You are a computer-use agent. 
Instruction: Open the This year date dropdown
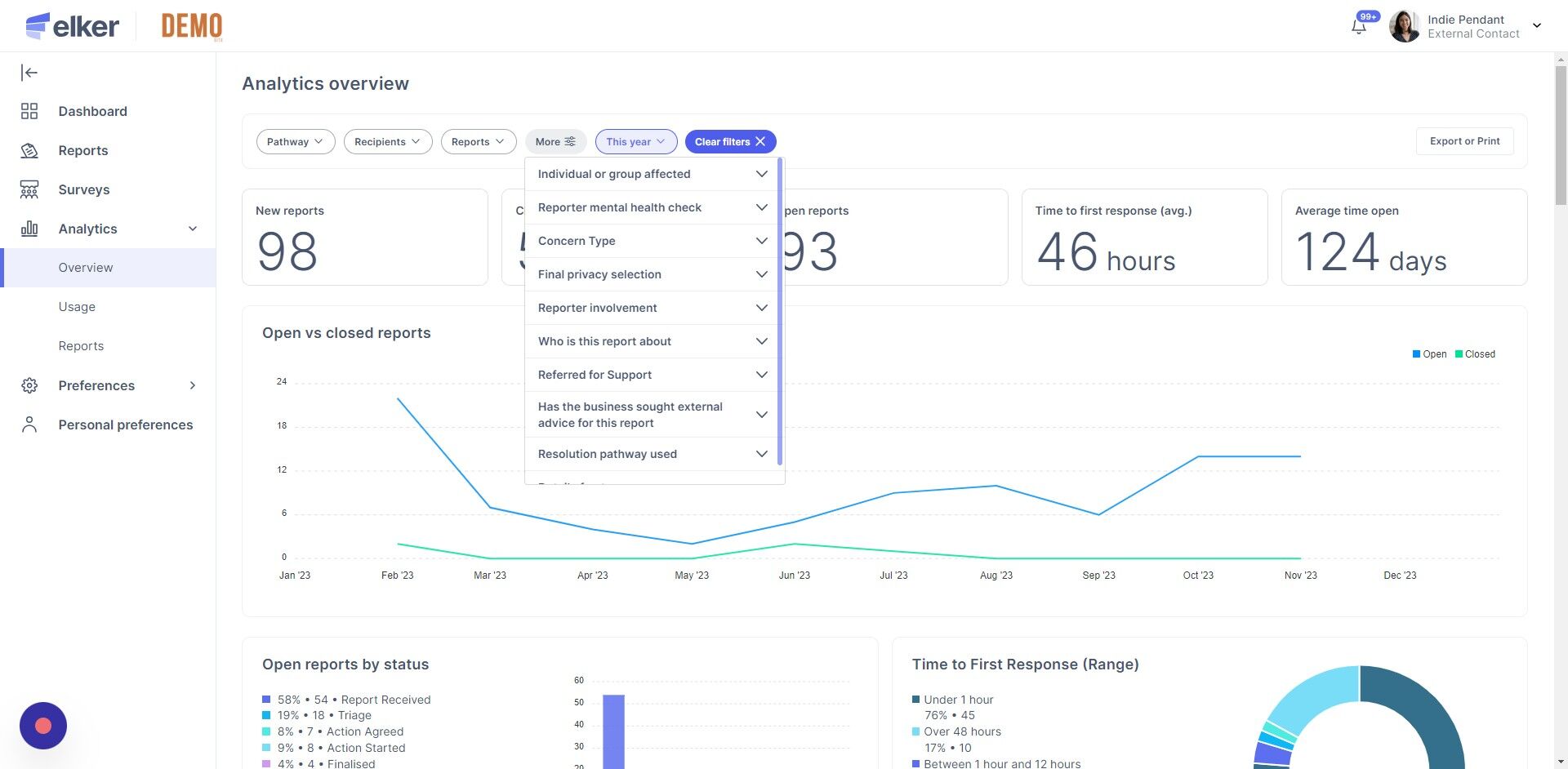(636, 141)
